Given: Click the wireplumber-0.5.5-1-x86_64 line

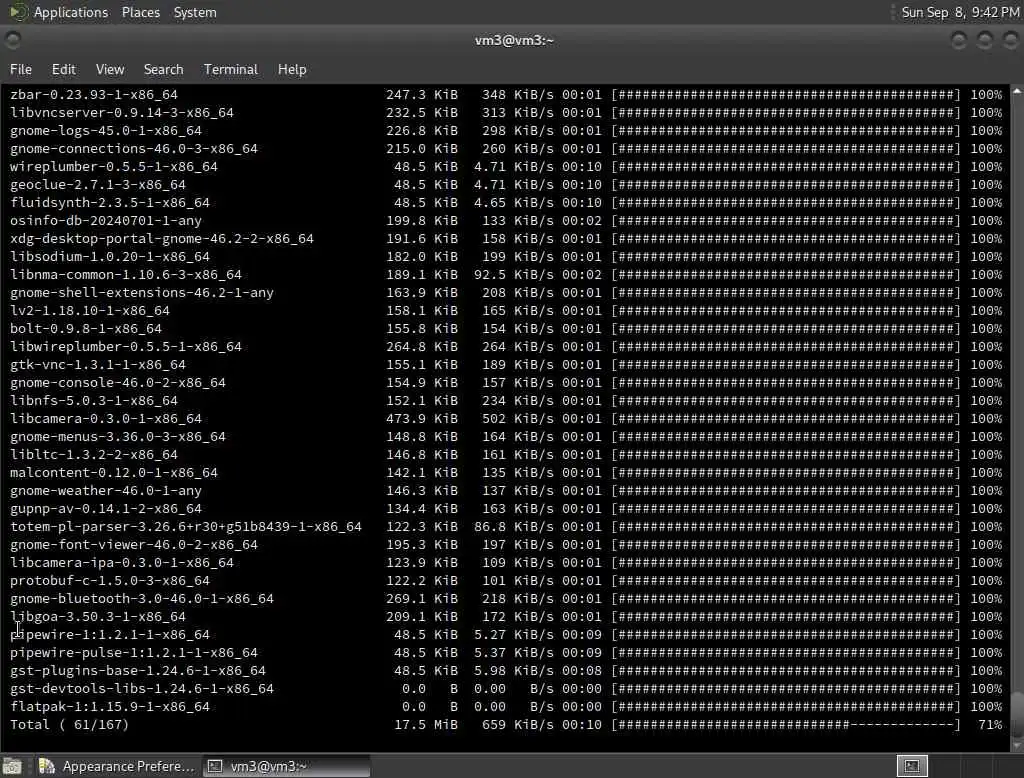Looking at the screenshot, I should point(506,167).
